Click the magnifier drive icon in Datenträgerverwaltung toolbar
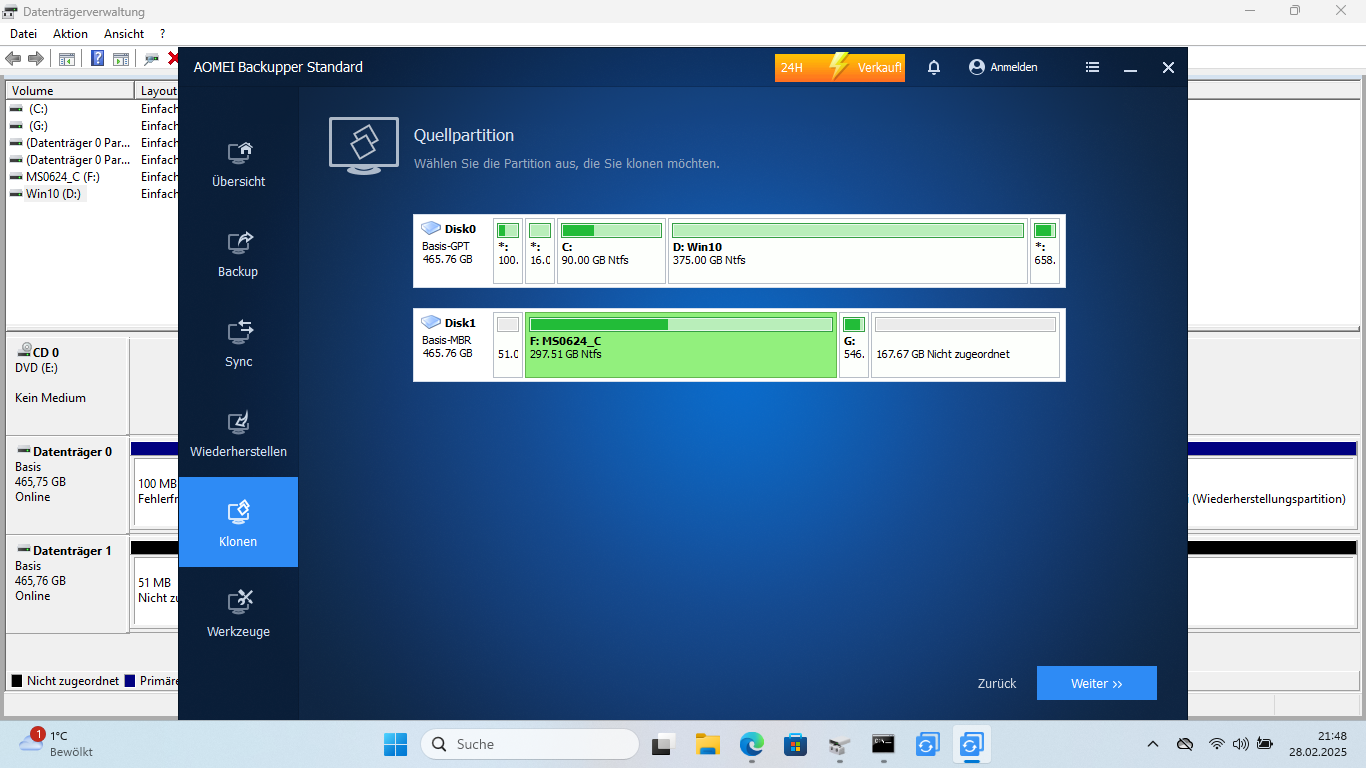The image size is (1366, 768). [x=152, y=59]
